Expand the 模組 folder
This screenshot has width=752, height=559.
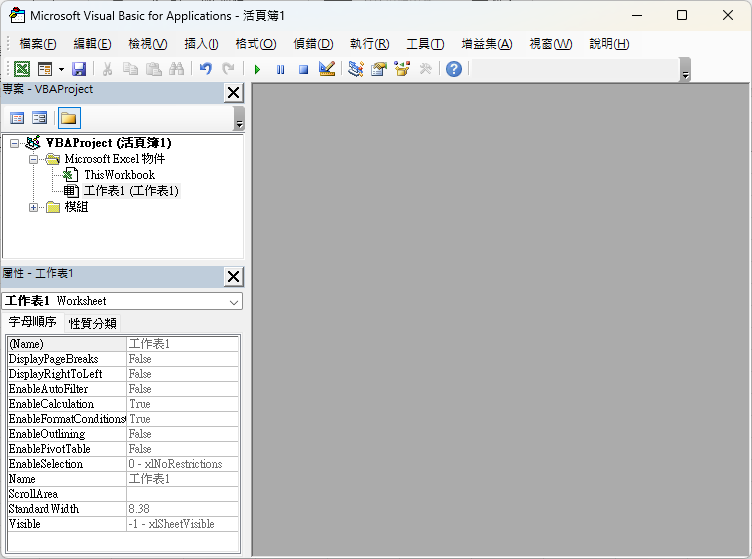pyautogui.click(x=33, y=208)
